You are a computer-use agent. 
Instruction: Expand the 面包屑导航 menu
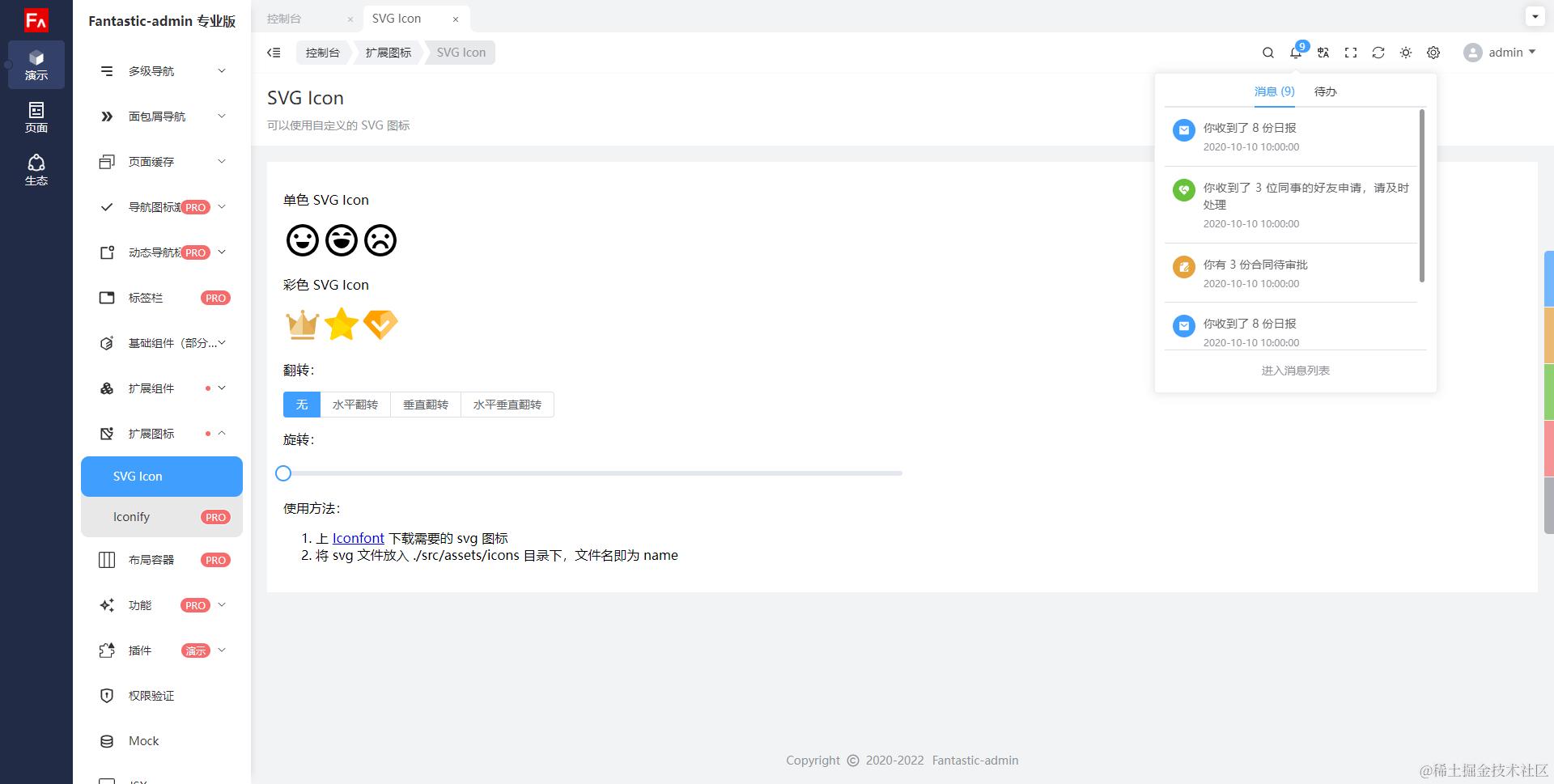pos(162,117)
